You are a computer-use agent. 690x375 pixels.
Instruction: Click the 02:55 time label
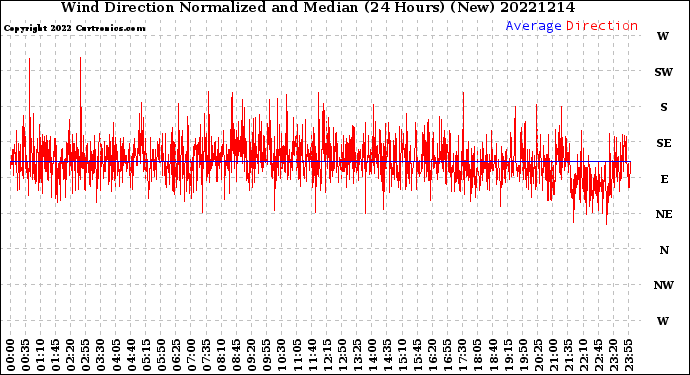tap(86, 355)
